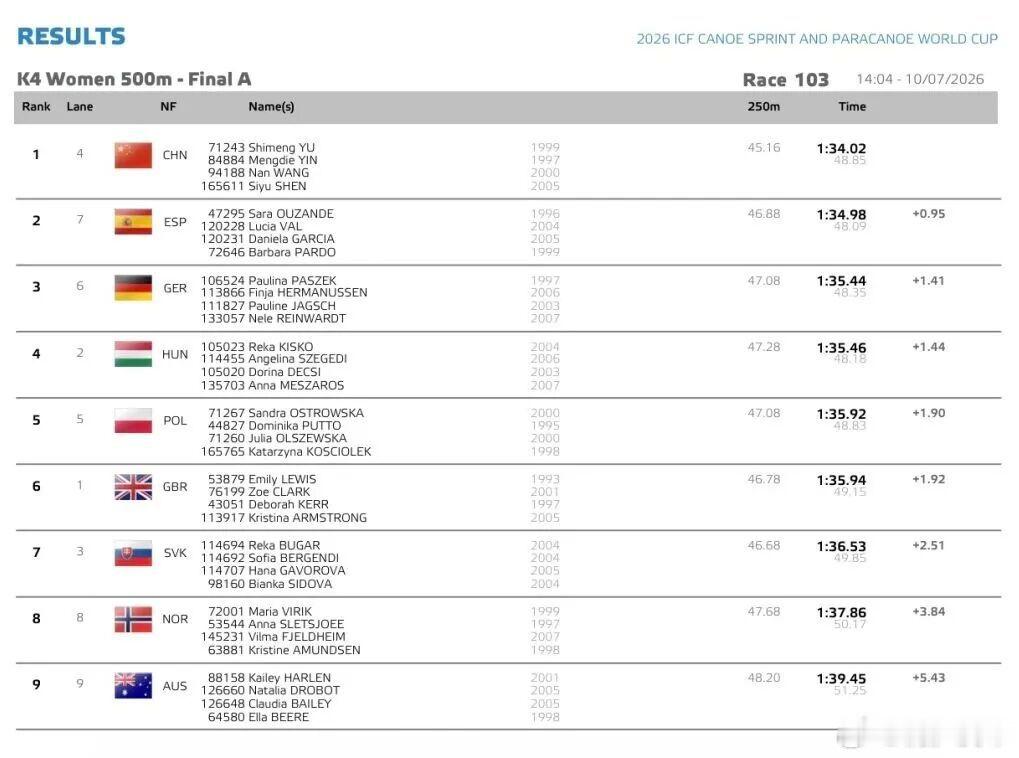Click the Time column header
The height and width of the screenshot is (758, 1019).
pyautogui.click(x=852, y=107)
